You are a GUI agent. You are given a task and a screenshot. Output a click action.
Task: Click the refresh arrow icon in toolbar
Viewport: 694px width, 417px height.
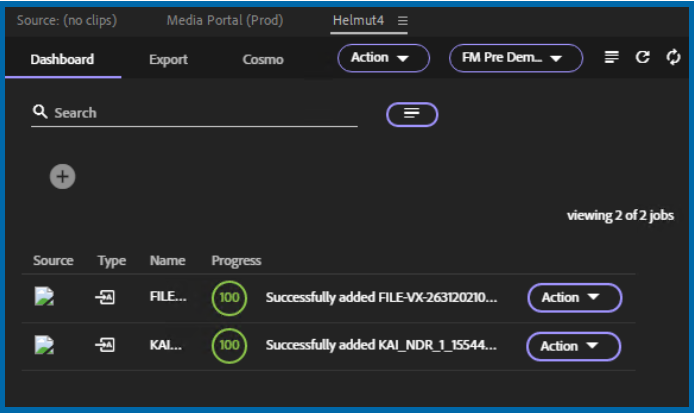pos(643,58)
